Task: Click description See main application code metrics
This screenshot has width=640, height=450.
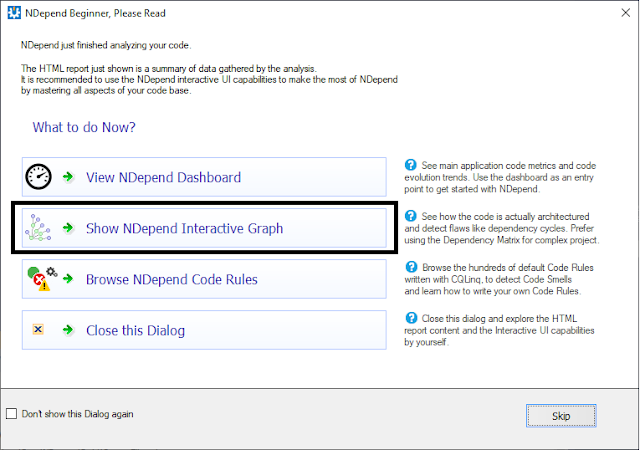Action: coord(500,177)
